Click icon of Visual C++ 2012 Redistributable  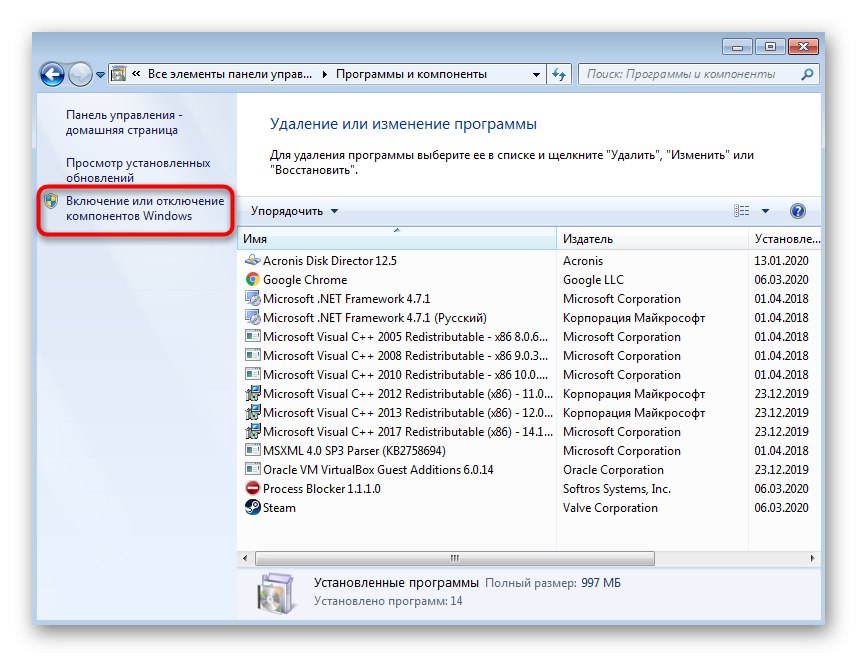253,394
